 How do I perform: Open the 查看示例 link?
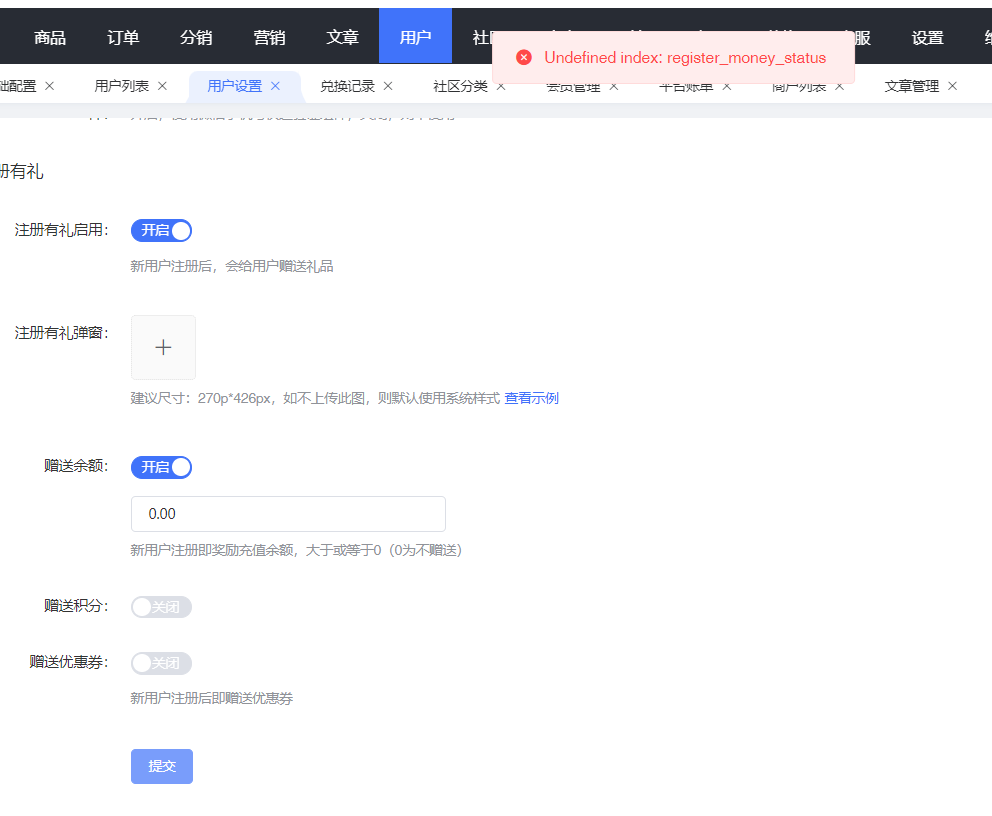(531, 398)
